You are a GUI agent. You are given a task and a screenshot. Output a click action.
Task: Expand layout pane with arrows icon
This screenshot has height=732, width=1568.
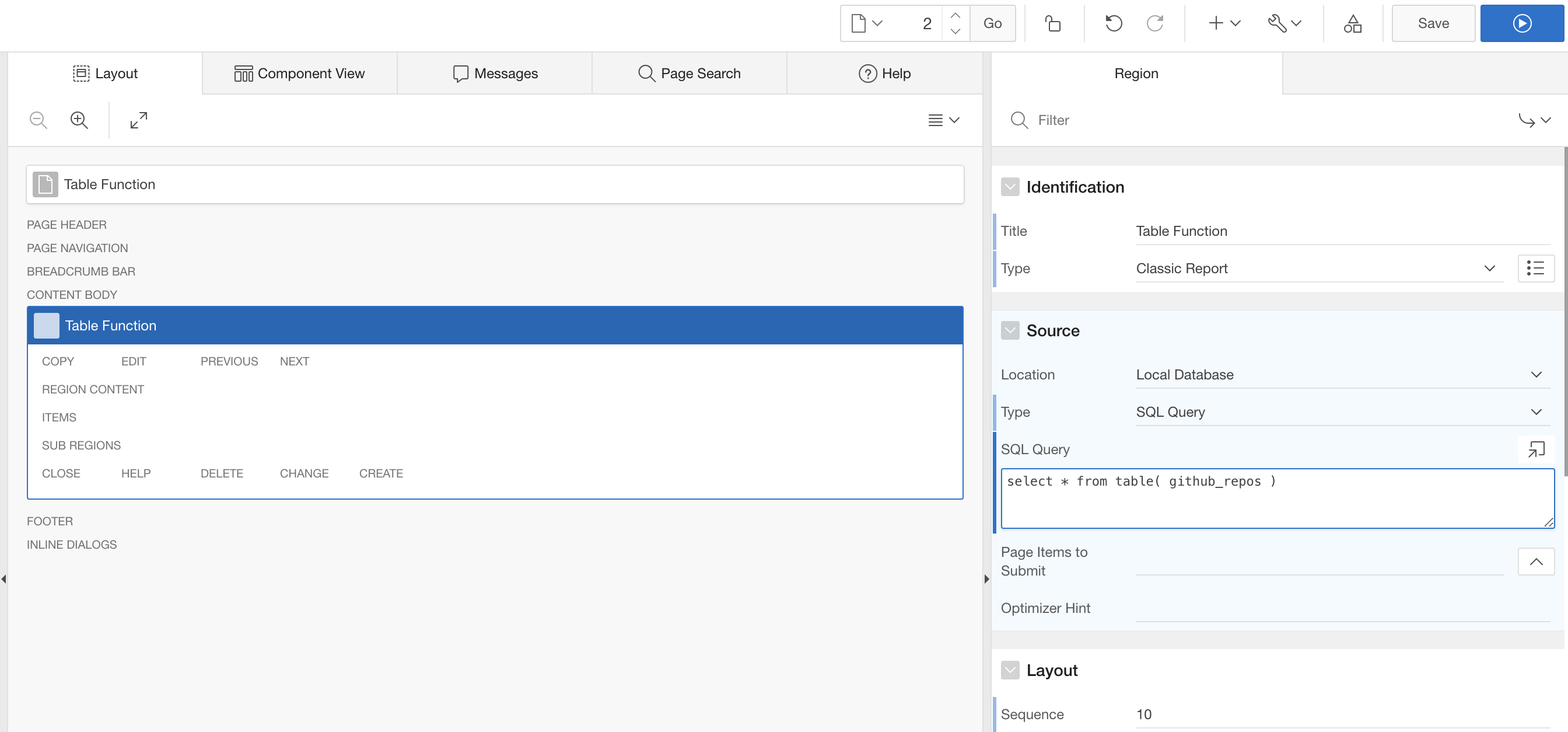point(139,120)
